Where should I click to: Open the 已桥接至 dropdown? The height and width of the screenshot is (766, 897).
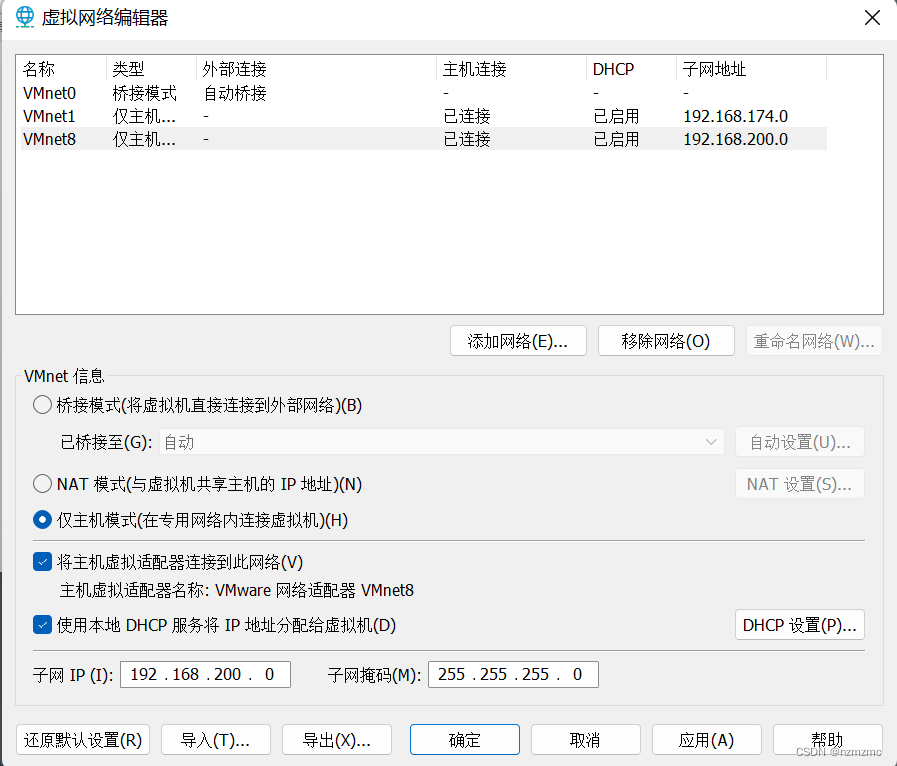442,442
